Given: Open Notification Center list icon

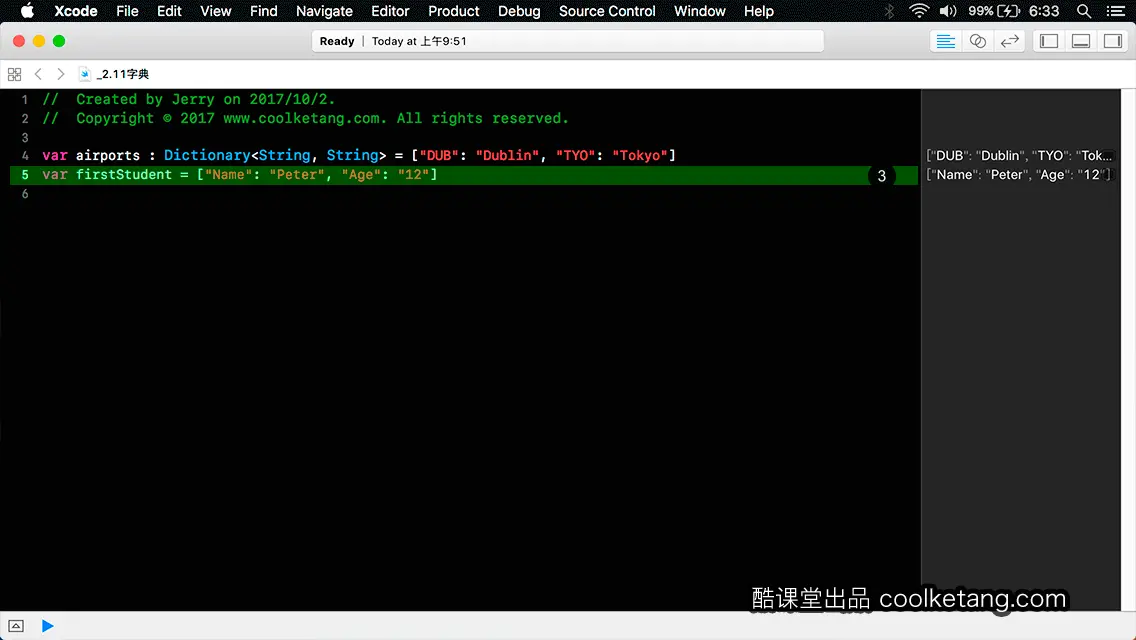Looking at the screenshot, I should [1116, 11].
